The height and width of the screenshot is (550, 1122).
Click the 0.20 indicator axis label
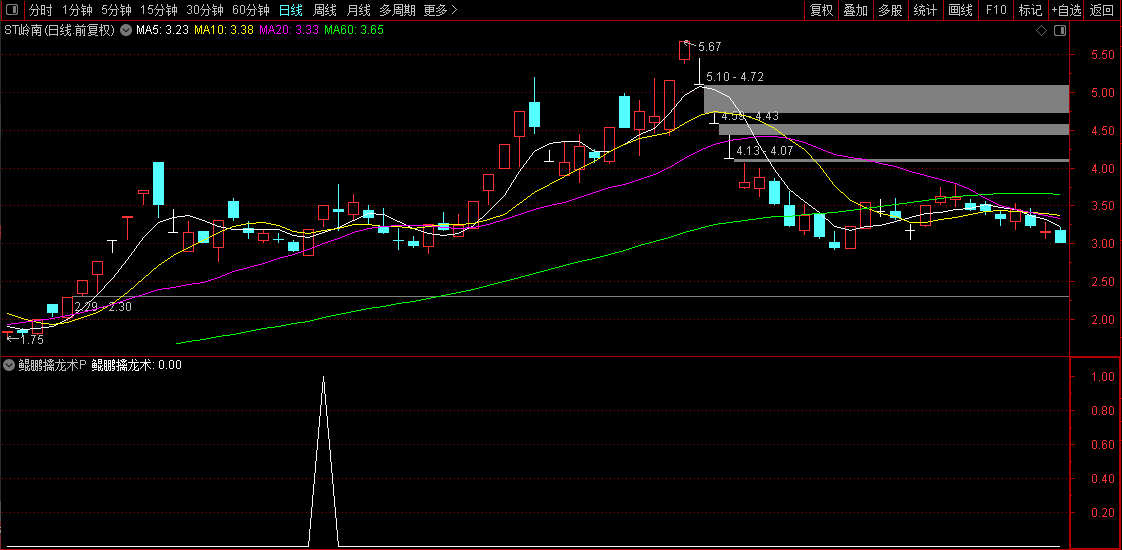pyautogui.click(x=1104, y=512)
